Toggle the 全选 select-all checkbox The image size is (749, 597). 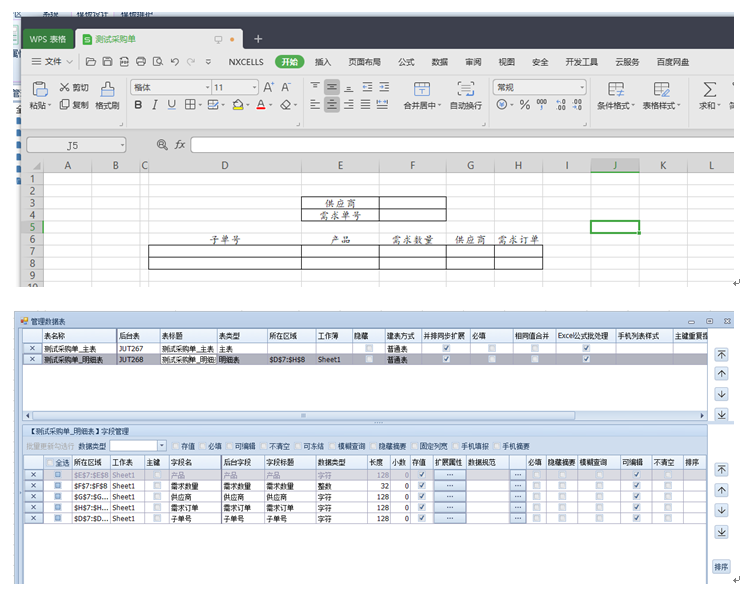52,463
